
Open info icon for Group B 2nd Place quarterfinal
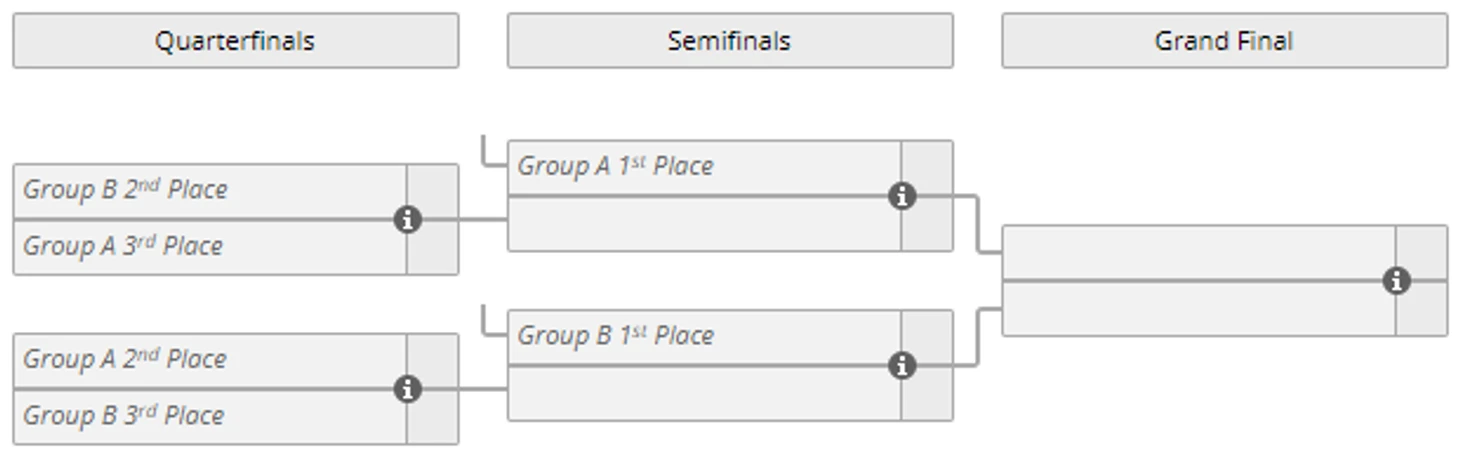(x=407, y=220)
